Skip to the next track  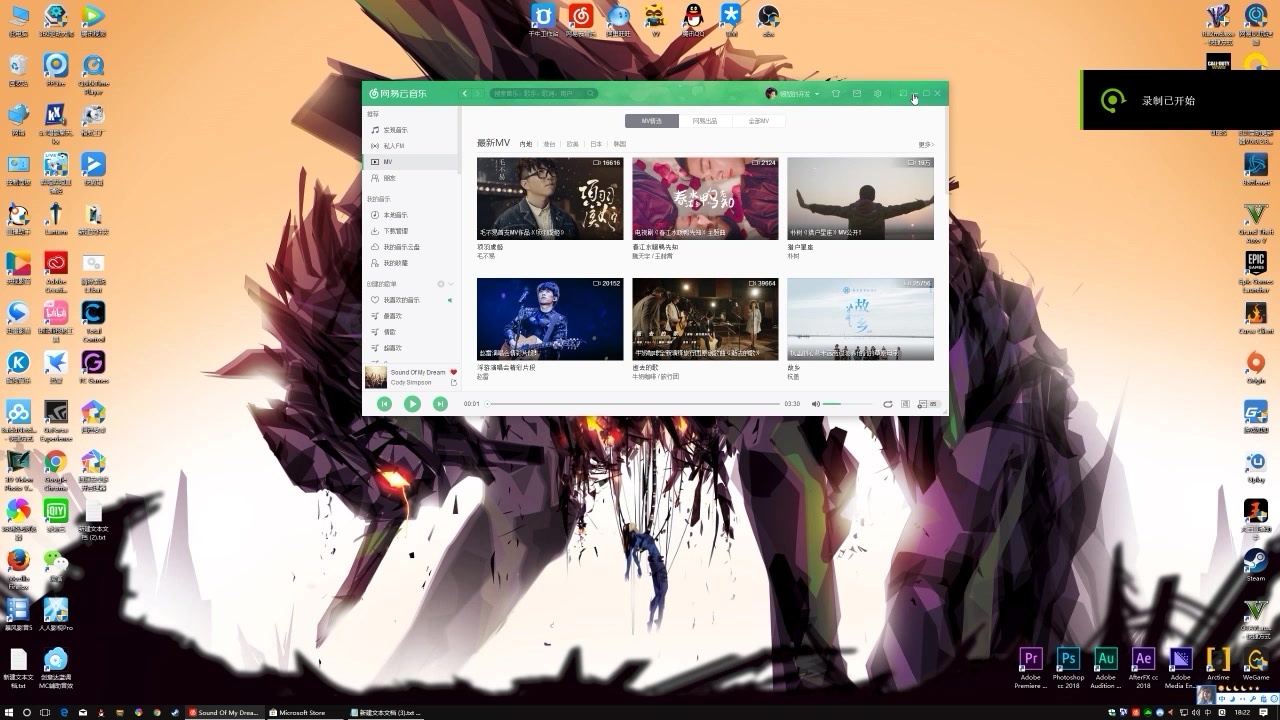coord(440,404)
